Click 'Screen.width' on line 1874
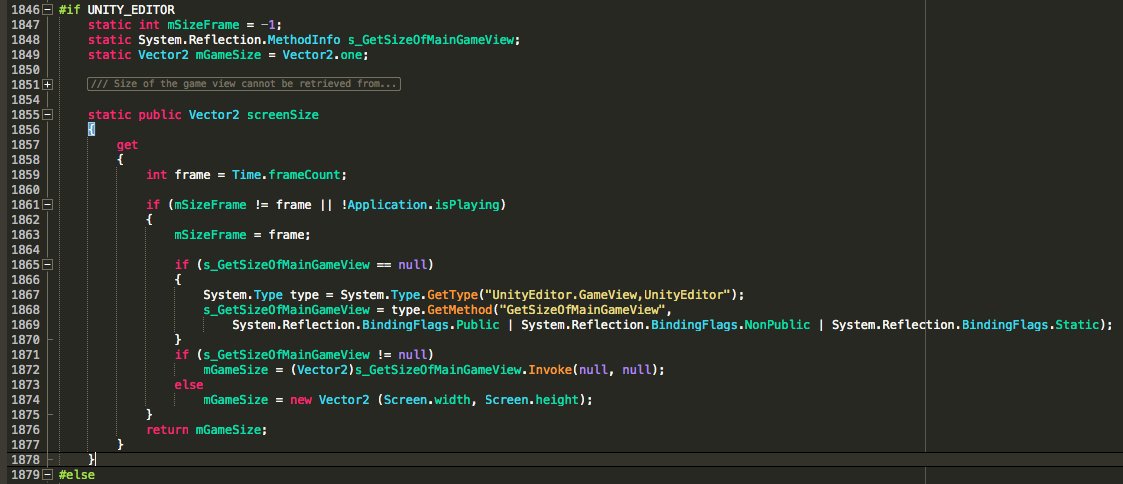Screen dimensions: 1123x484 [427, 400]
